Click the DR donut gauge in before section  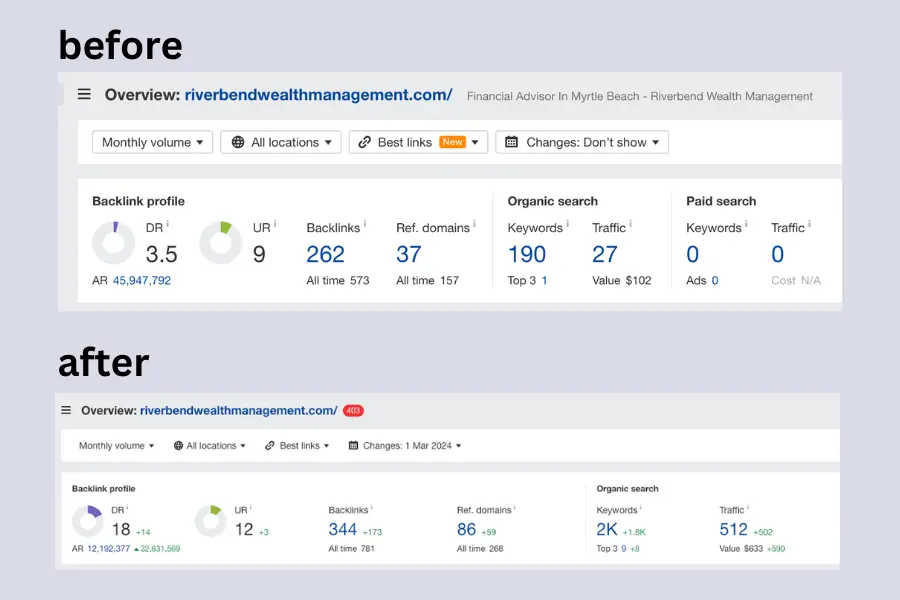point(113,243)
